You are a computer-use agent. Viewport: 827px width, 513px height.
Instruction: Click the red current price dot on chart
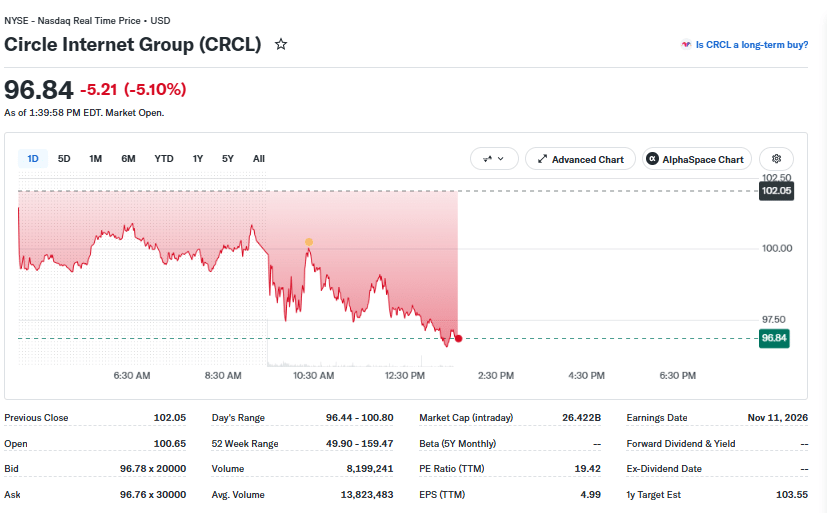[458, 338]
